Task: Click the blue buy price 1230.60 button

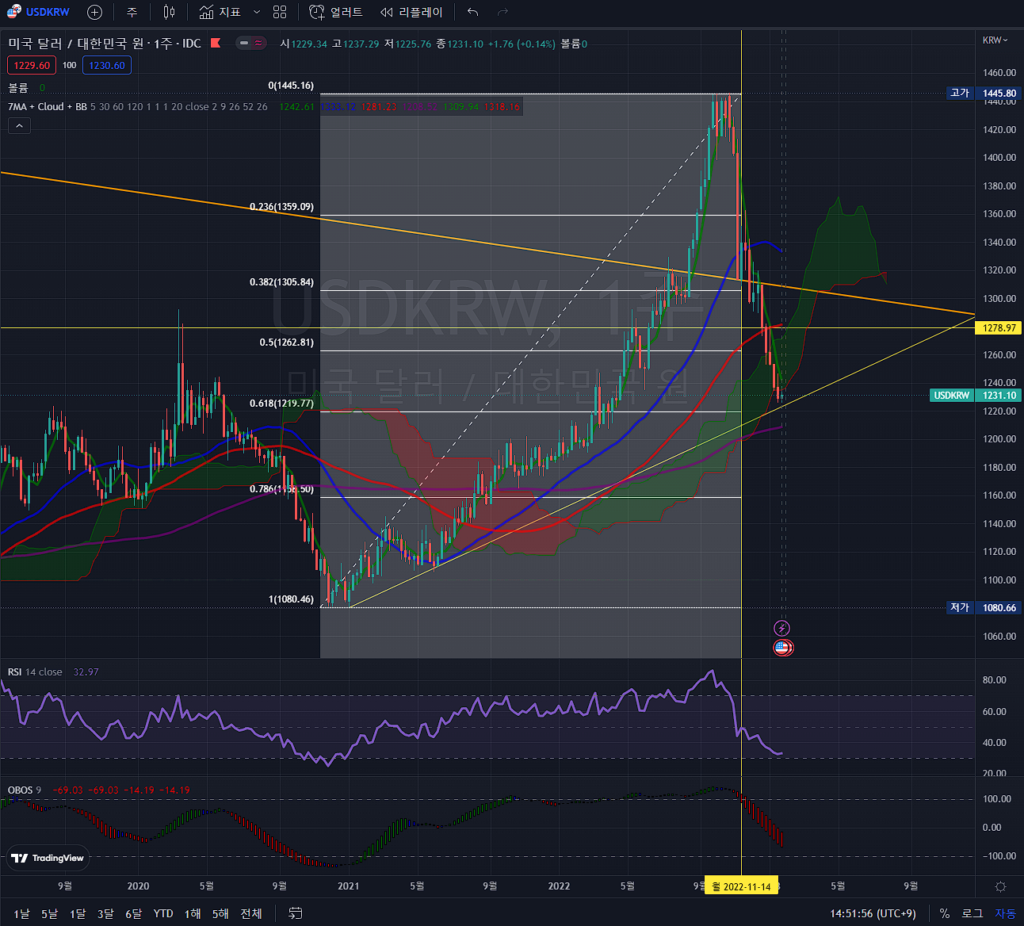Action: [107, 65]
